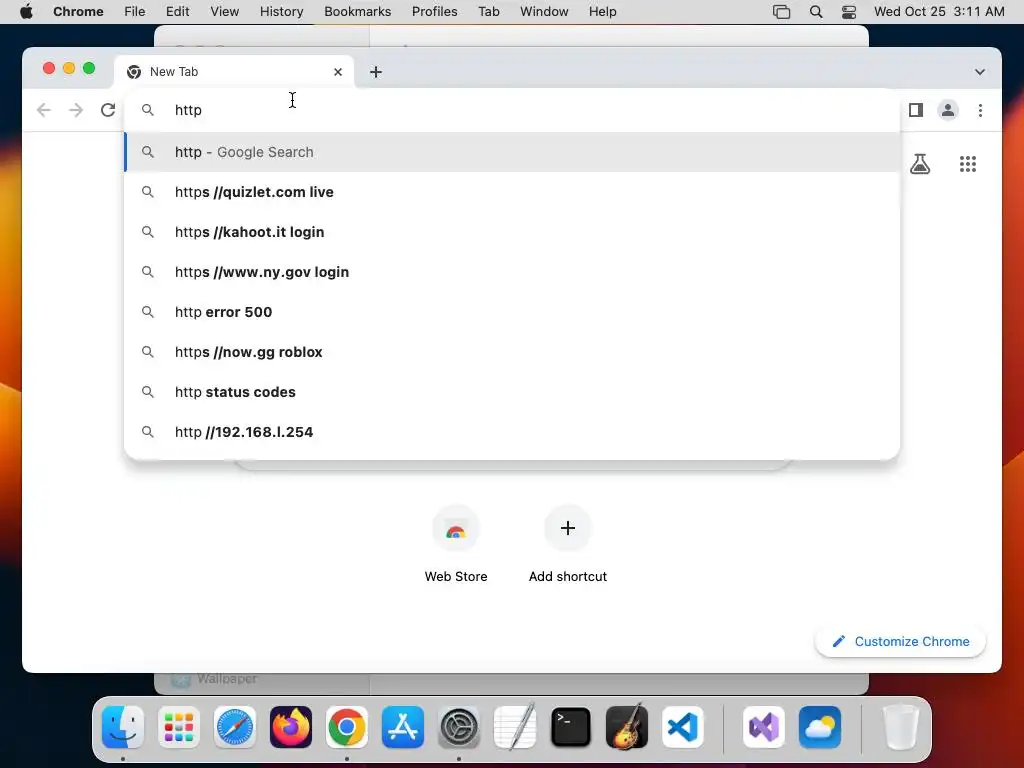Open the Tab menu

tap(488, 12)
